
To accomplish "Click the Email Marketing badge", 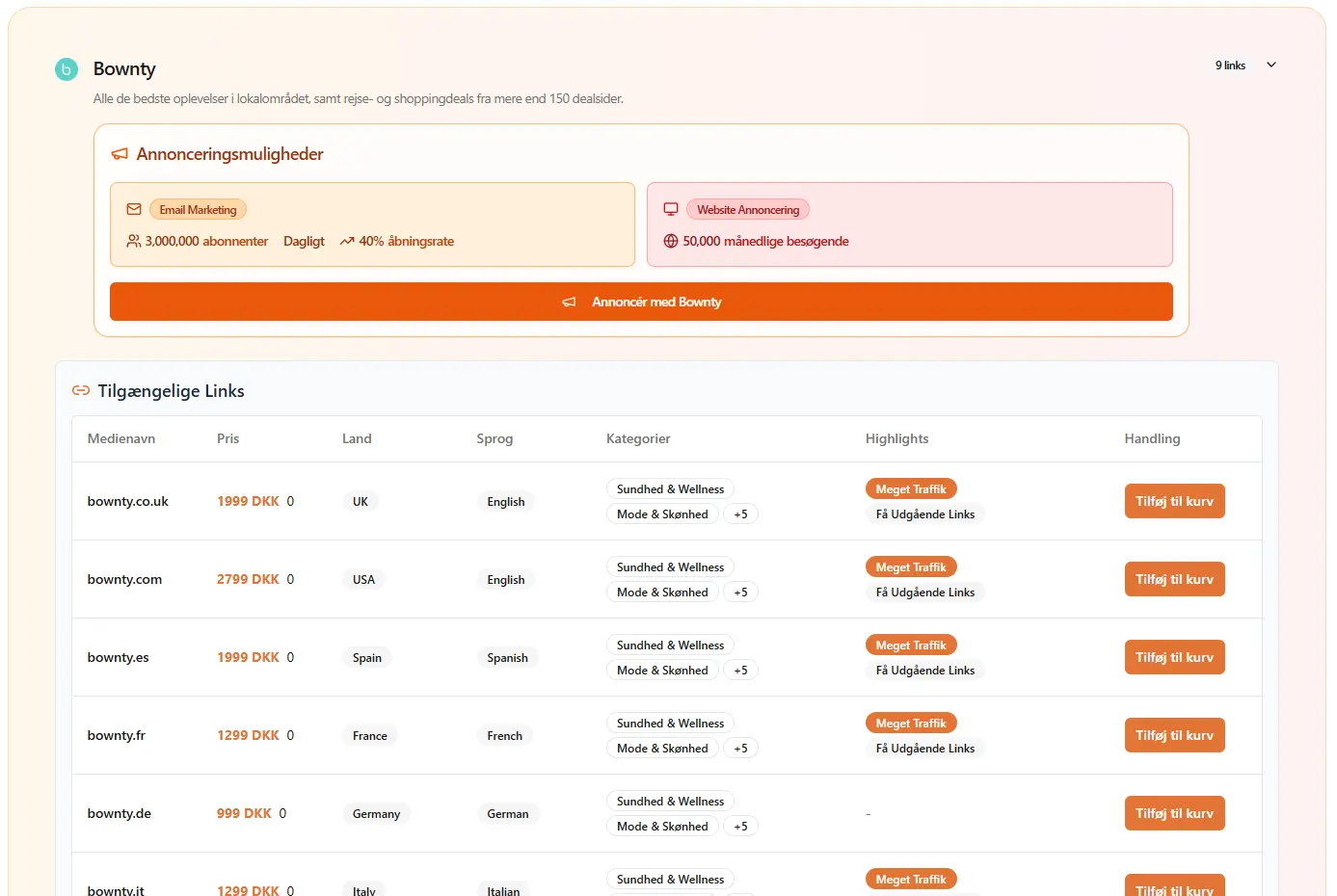I will tap(198, 209).
